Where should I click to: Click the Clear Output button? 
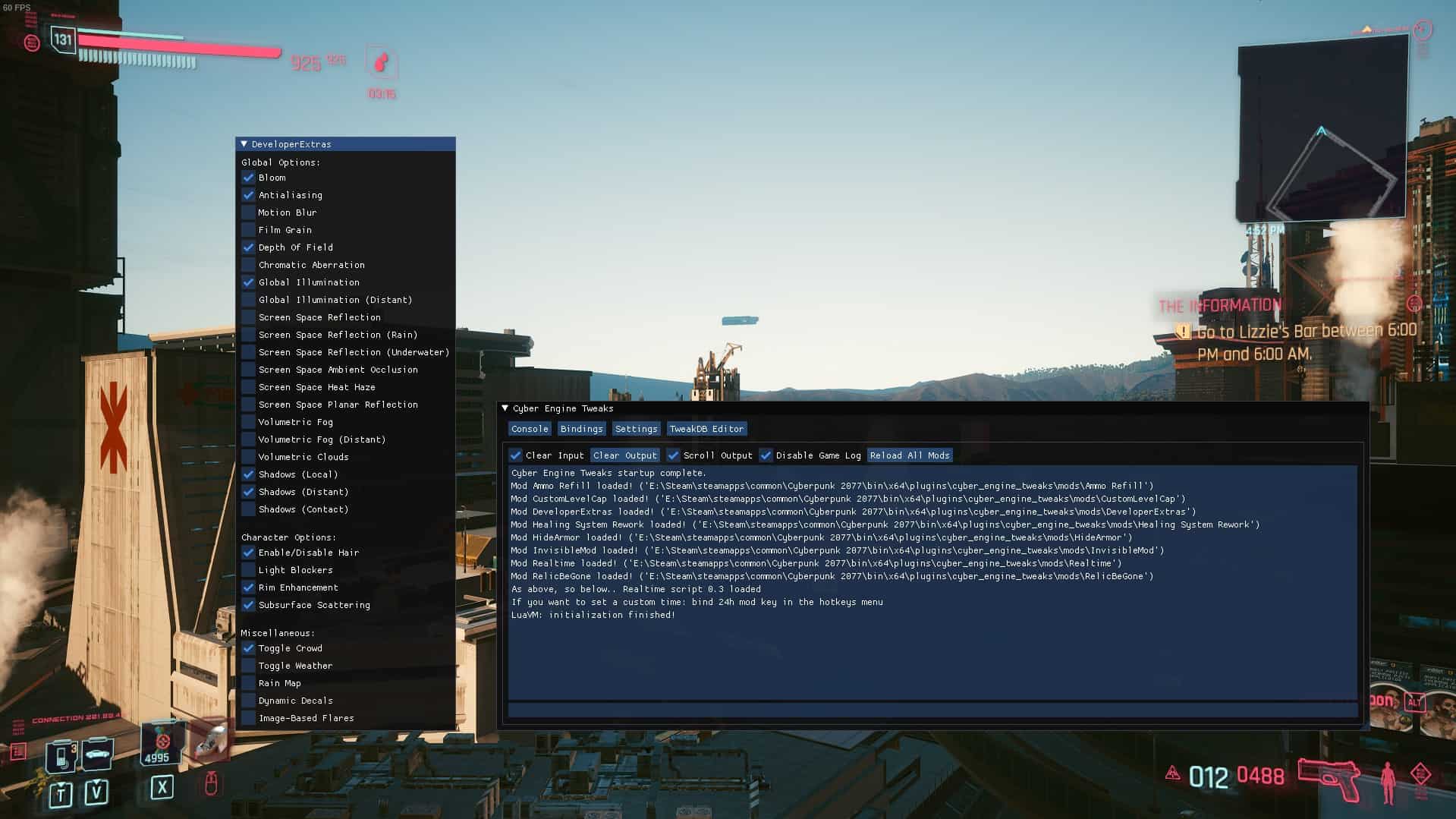(624, 455)
